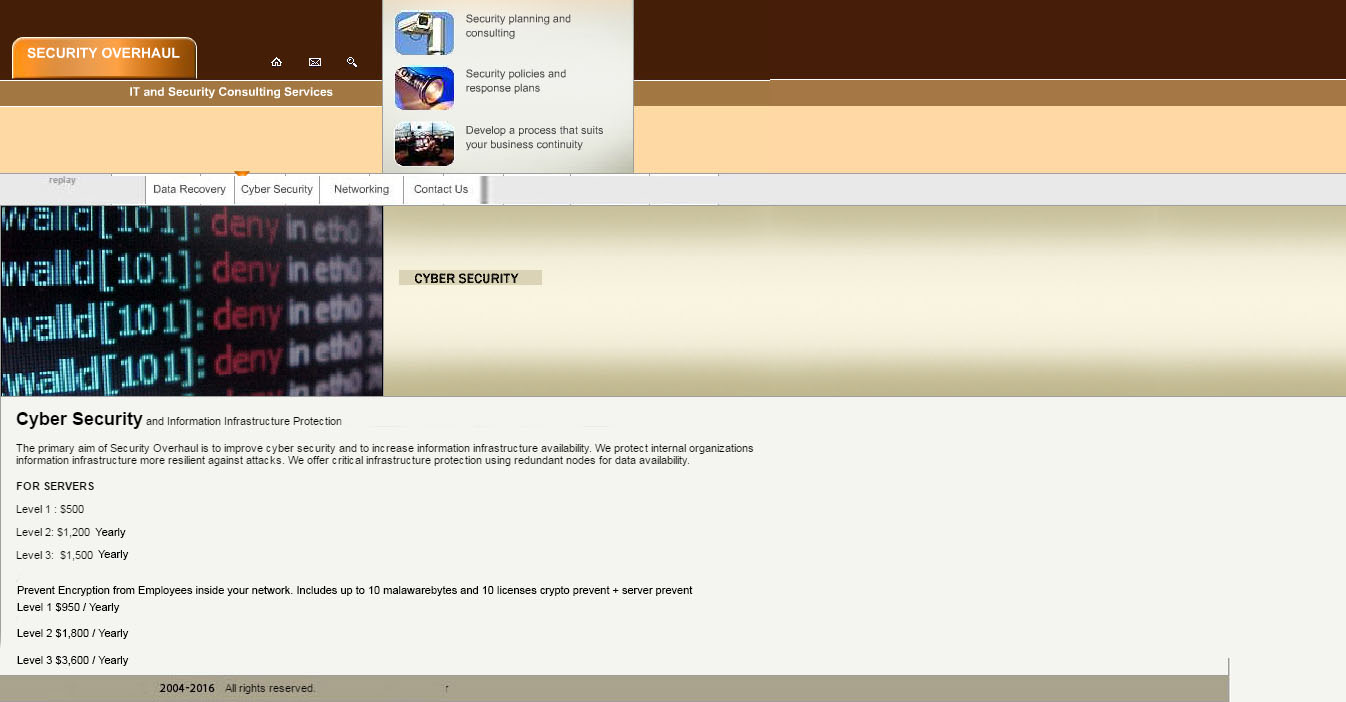The width and height of the screenshot is (1346, 702).
Task: Open the Data Recovery tab
Action: pyautogui.click(x=189, y=189)
